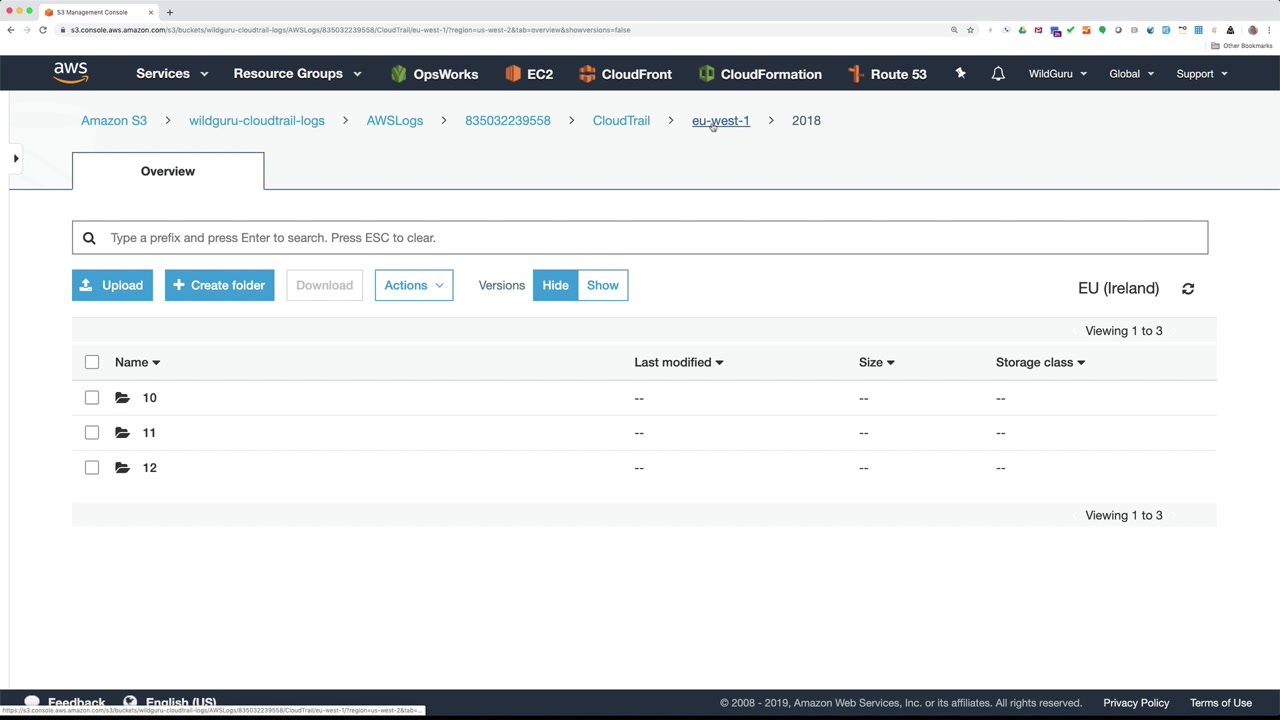Sort by the Size column
This screenshot has width=1280, height=720.
(x=876, y=362)
